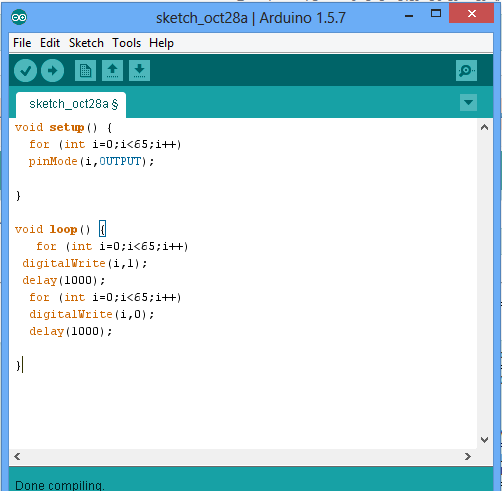This screenshot has height=491, width=502.
Task: Open the Sketch menu
Action: [x=86, y=43]
